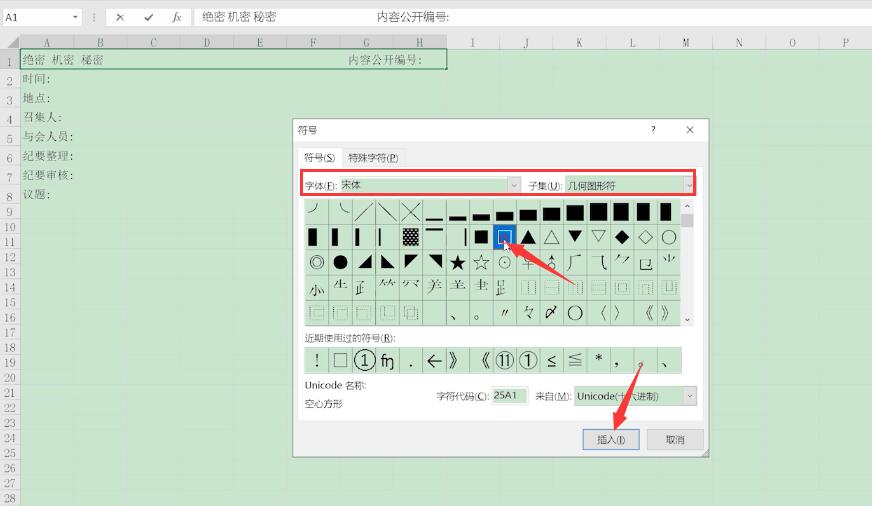Open the 来自 Unicode source dropdown
The height and width of the screenshot is (506, 872).
click(690, 396)
